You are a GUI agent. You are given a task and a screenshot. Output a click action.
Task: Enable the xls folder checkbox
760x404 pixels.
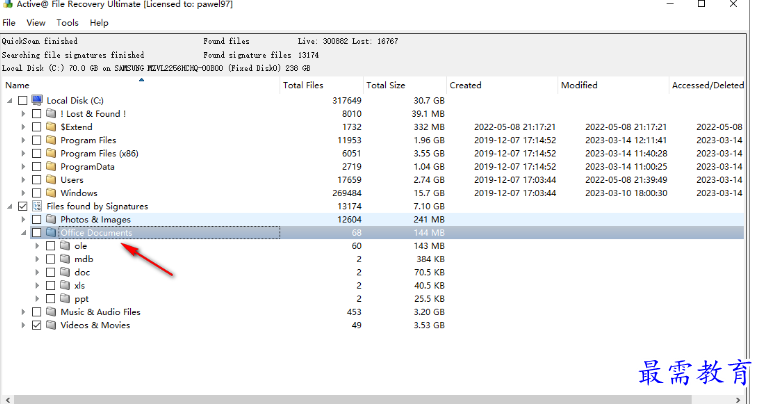pyautogui.click(x=50, y=285)
